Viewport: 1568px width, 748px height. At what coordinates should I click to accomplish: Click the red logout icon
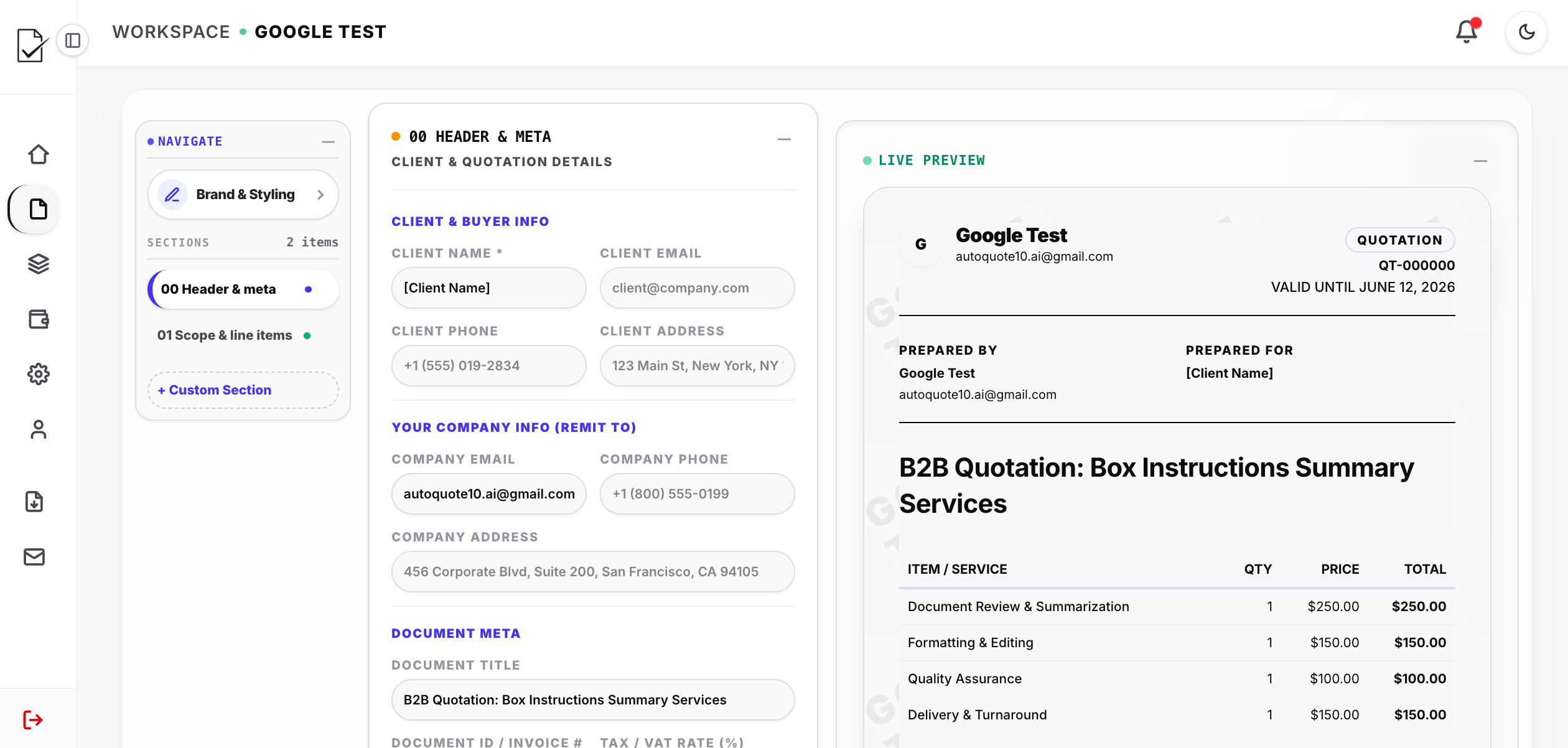[32, 720]
